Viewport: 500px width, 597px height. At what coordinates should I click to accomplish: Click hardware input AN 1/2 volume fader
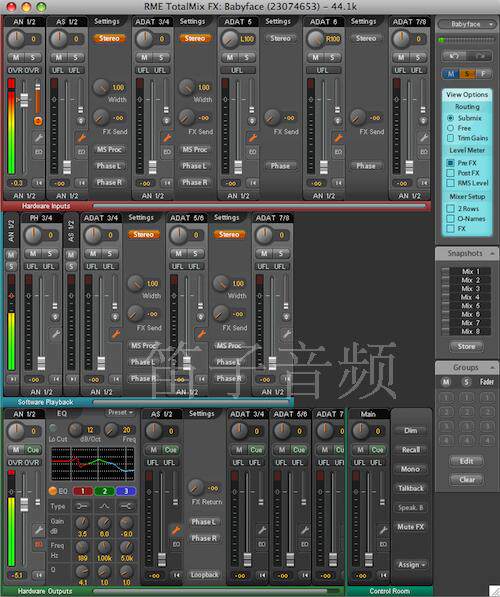[x=24, y=100]
